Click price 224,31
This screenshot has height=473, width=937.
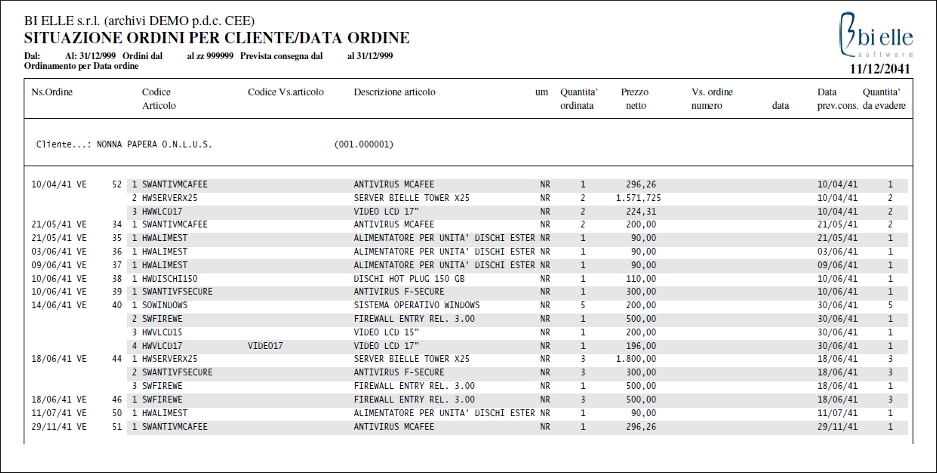(x=641, y=212)
